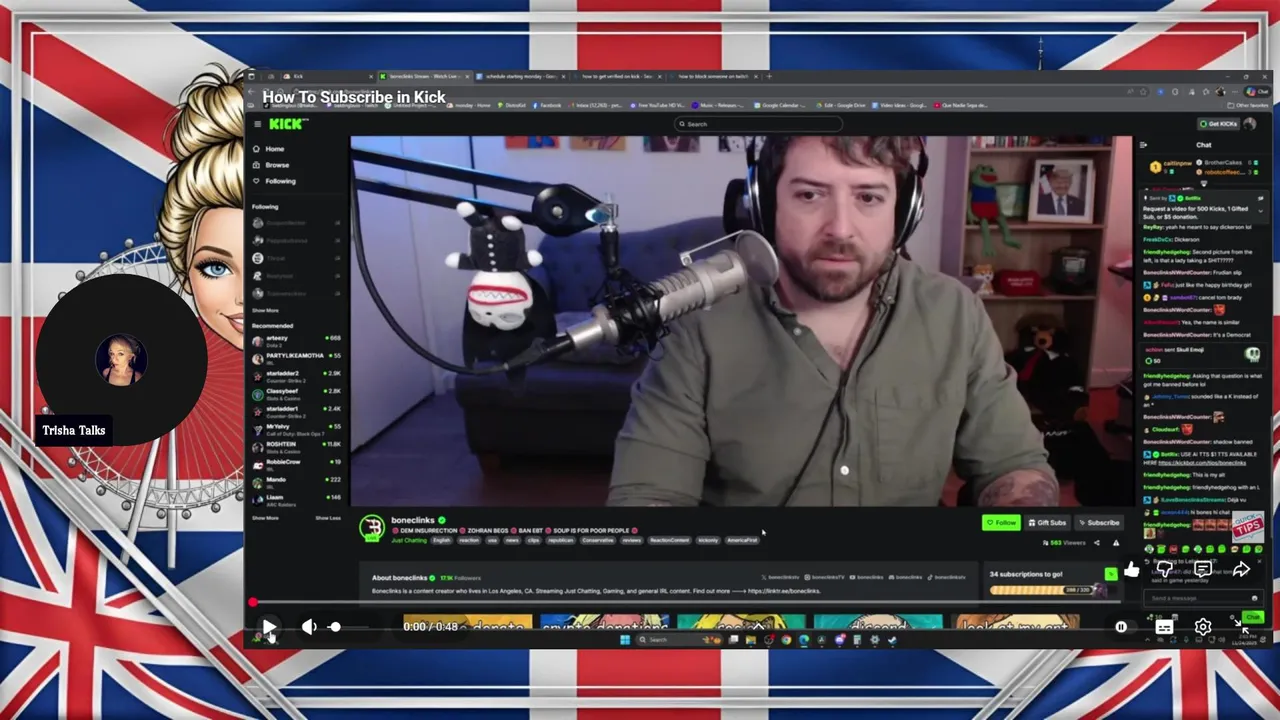
Task: Expand Show More under Following list
Action: pyautogui.click(x=265, y=310)
